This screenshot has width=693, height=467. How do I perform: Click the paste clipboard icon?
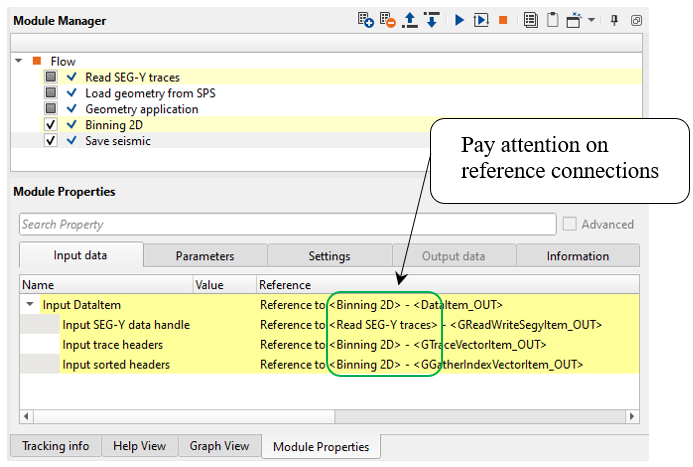[x=551, y=20]
